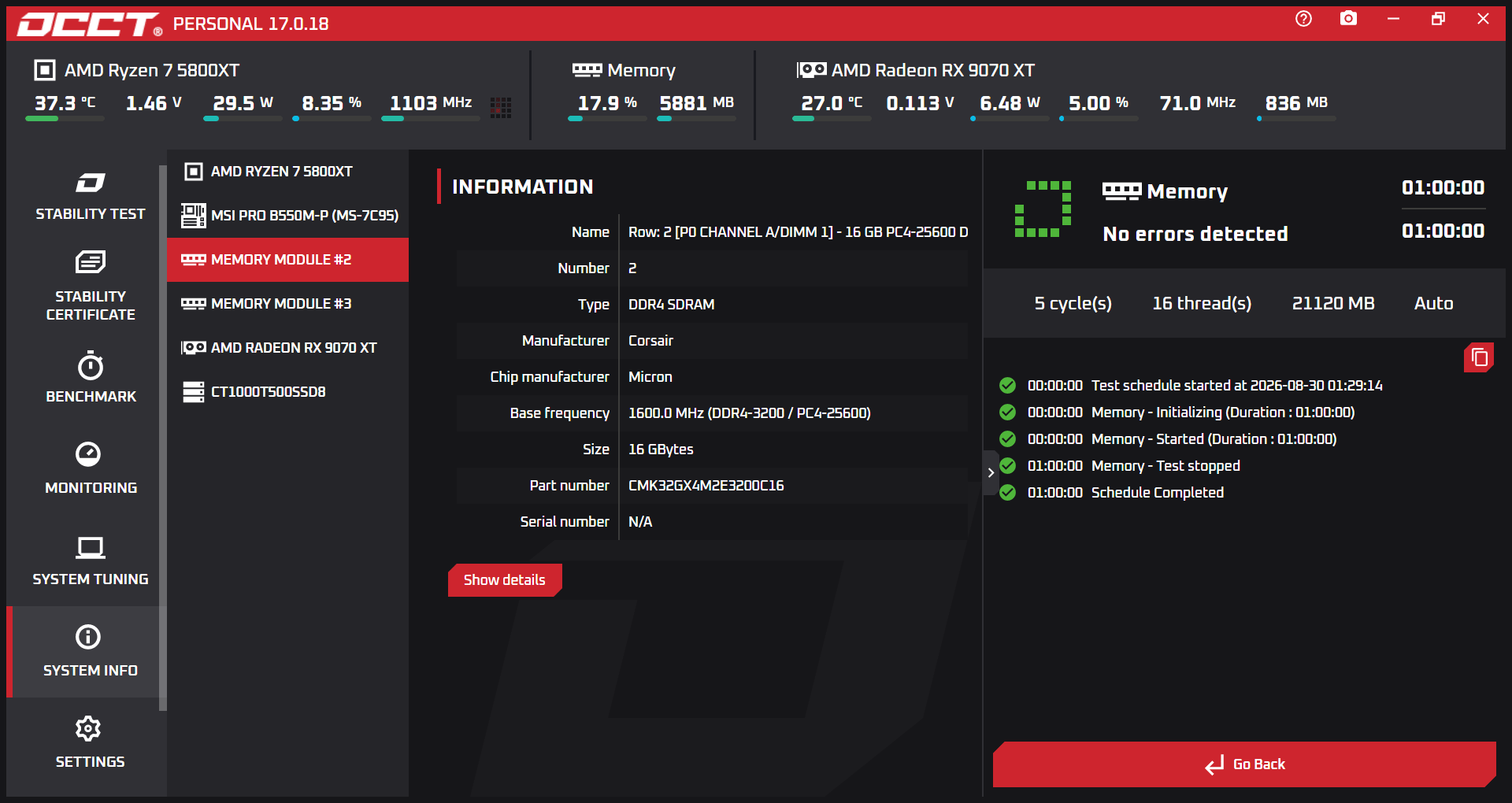Click the green Memory test status square icon
The image size is (1512, 803).
click(1043, 209)
